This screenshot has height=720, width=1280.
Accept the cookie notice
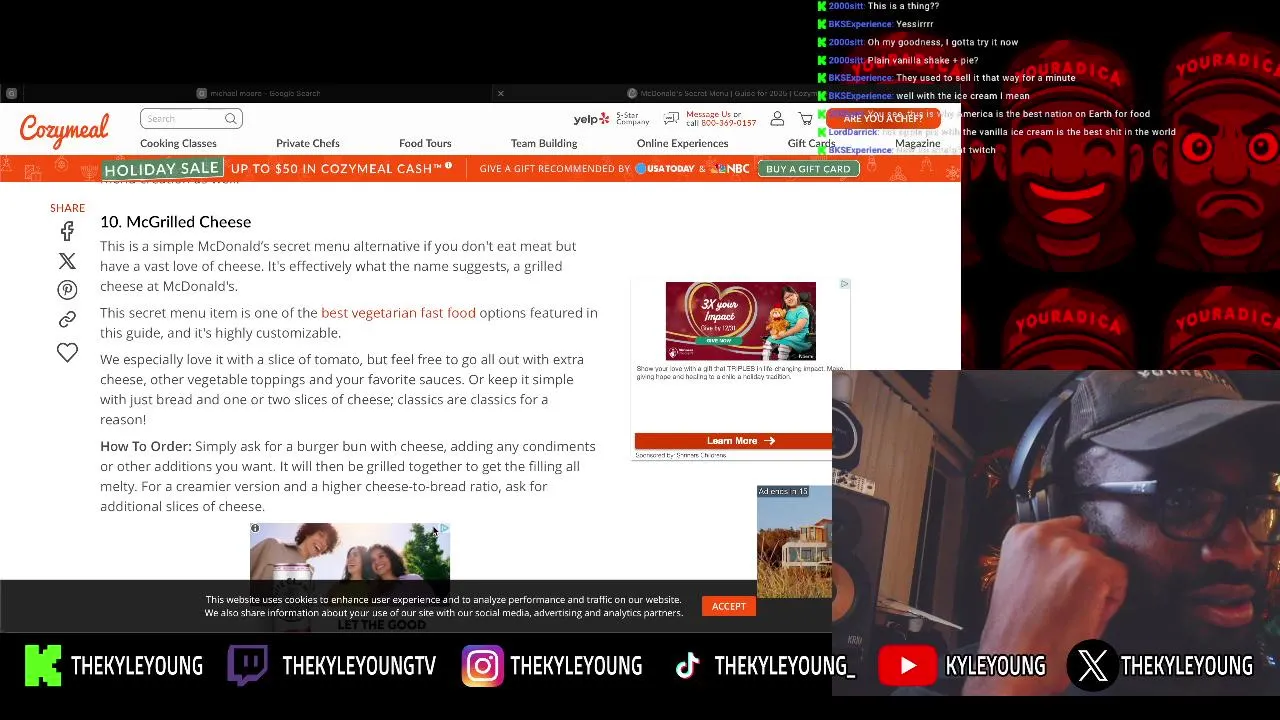(729, 606)
